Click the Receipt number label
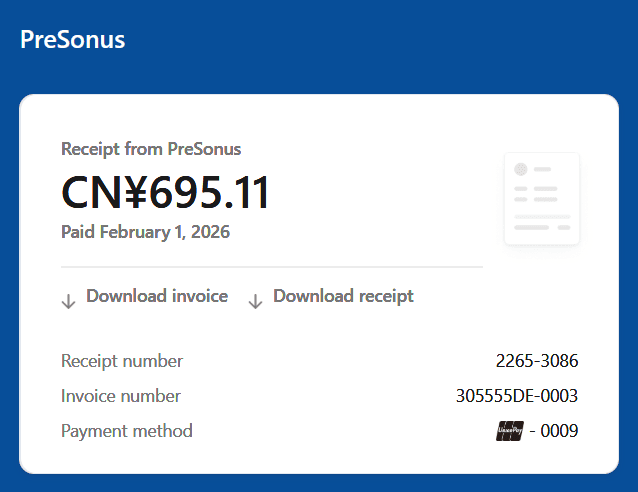 point(122,361)
